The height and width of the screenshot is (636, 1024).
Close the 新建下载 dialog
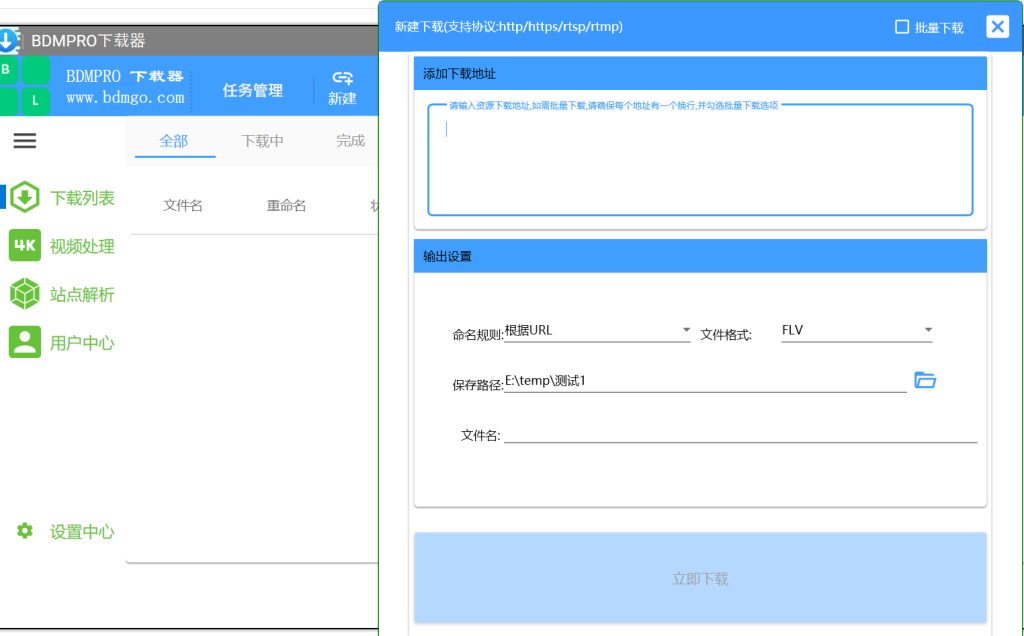997,27
